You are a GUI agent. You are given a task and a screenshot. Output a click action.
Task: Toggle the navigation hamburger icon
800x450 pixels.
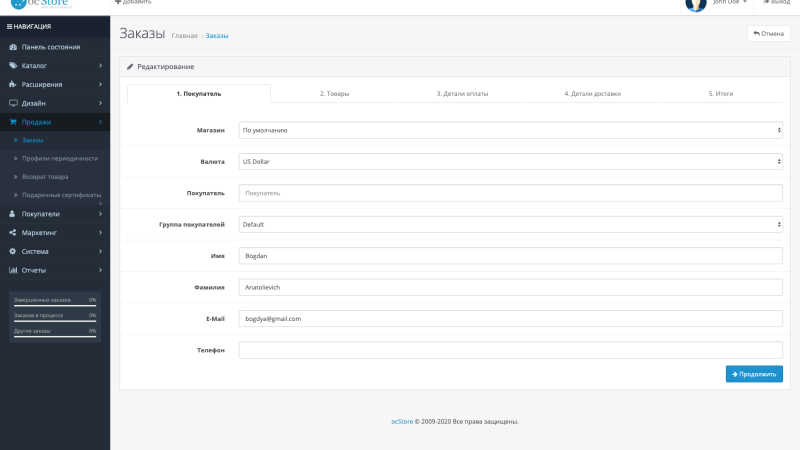(9, 27)
